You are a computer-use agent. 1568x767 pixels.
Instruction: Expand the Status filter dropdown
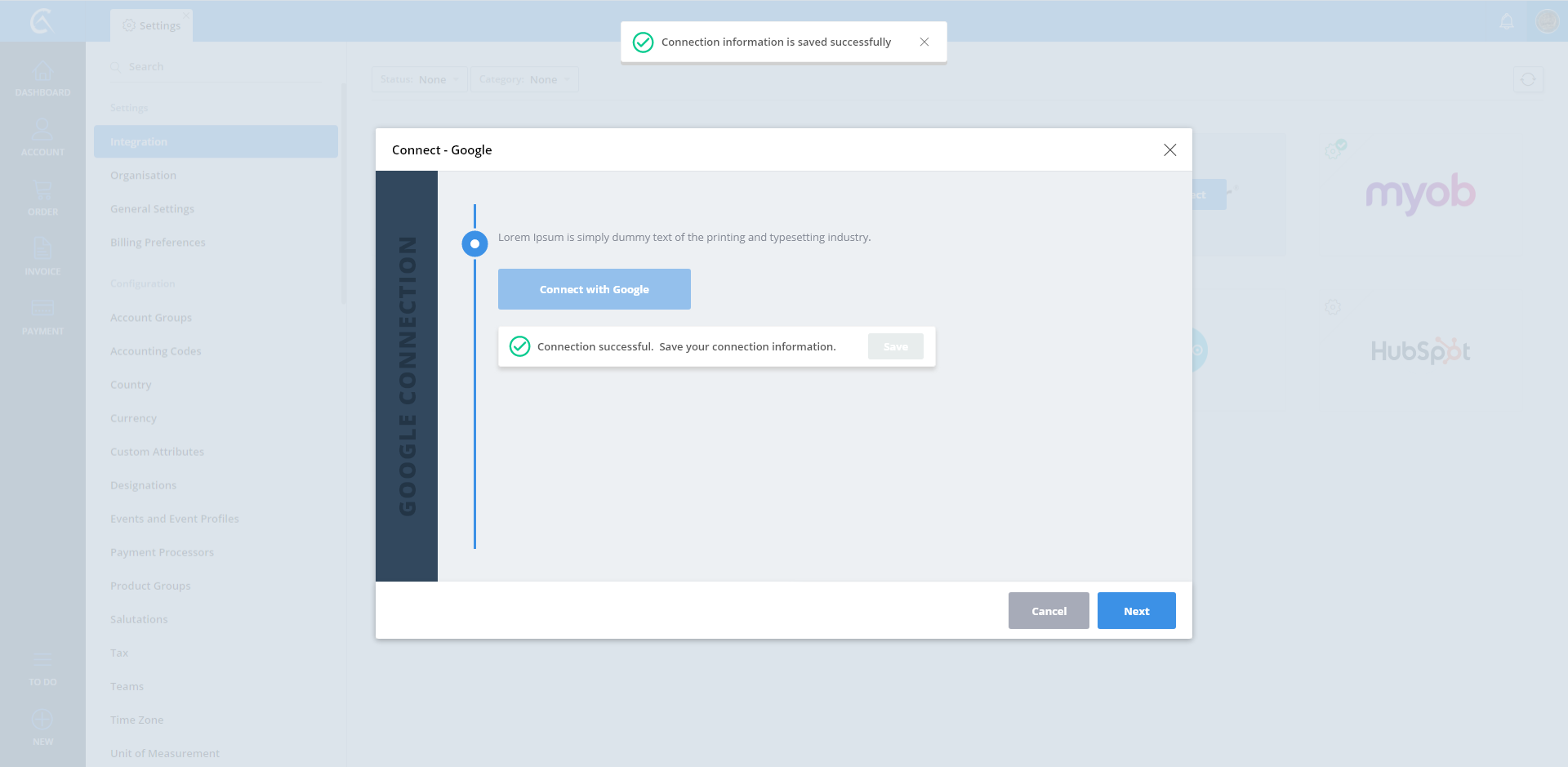pos(420,79)
